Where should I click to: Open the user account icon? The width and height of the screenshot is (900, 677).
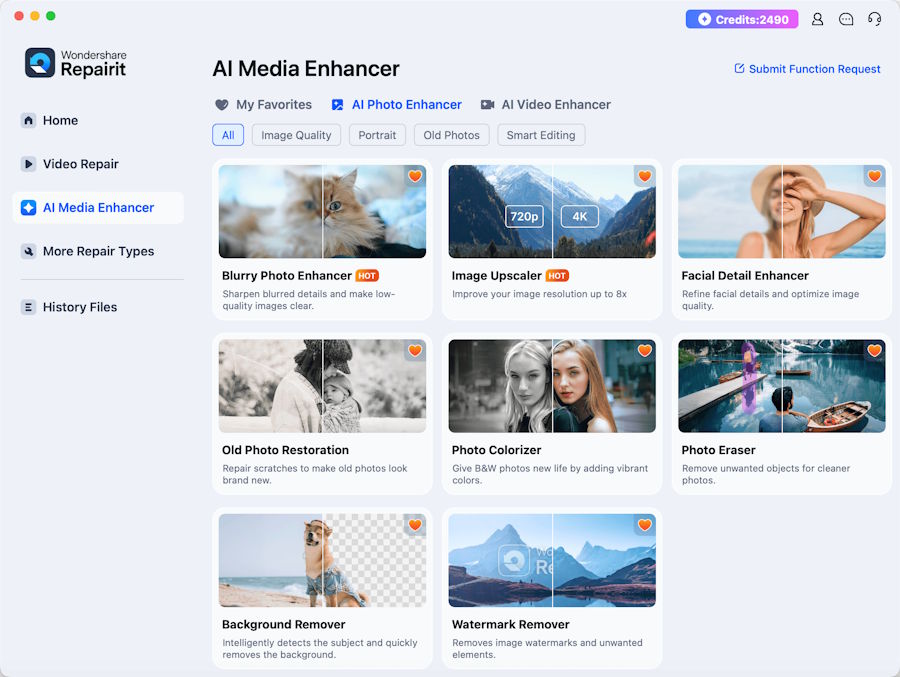pos(817,20)
